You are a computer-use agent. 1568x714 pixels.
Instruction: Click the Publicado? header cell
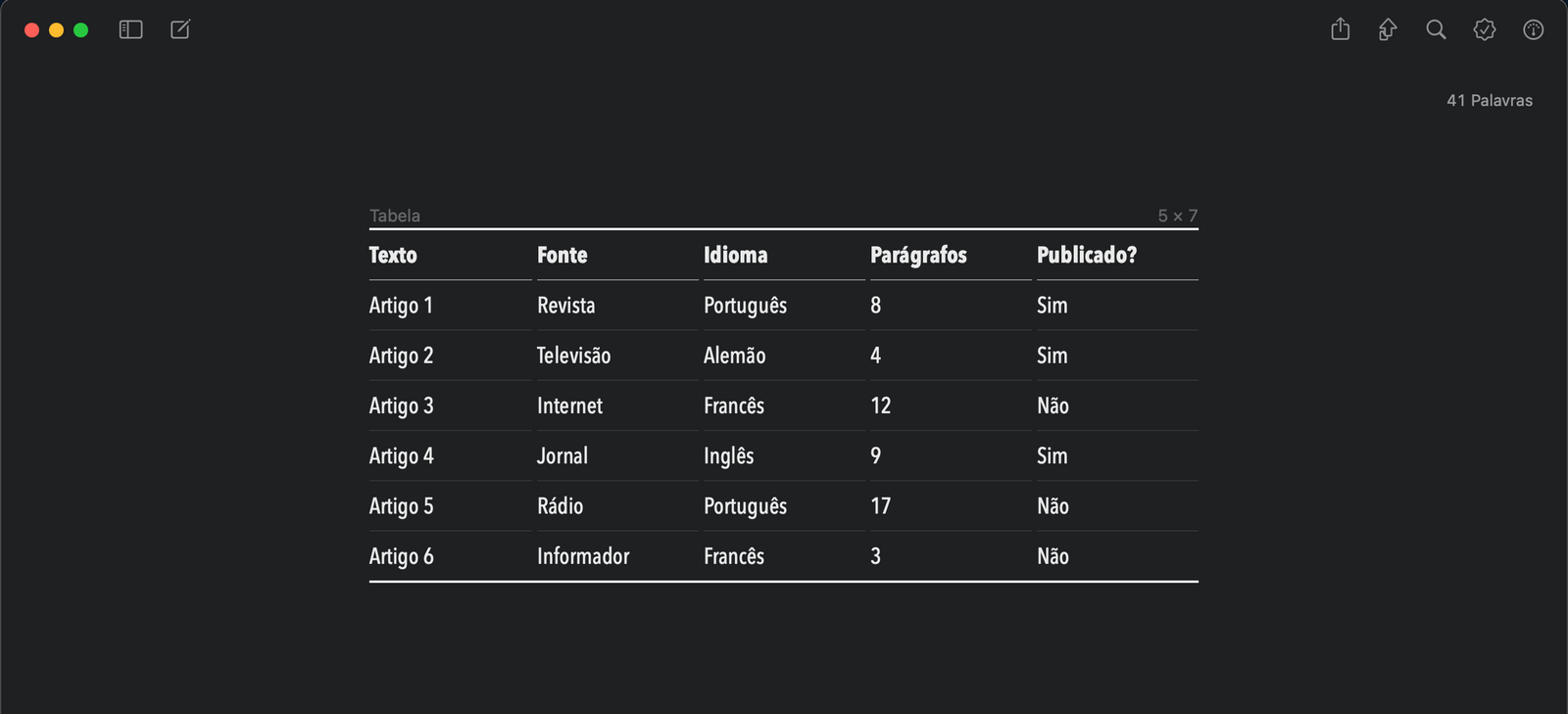pyautogui.click(x=1087, y=256)
